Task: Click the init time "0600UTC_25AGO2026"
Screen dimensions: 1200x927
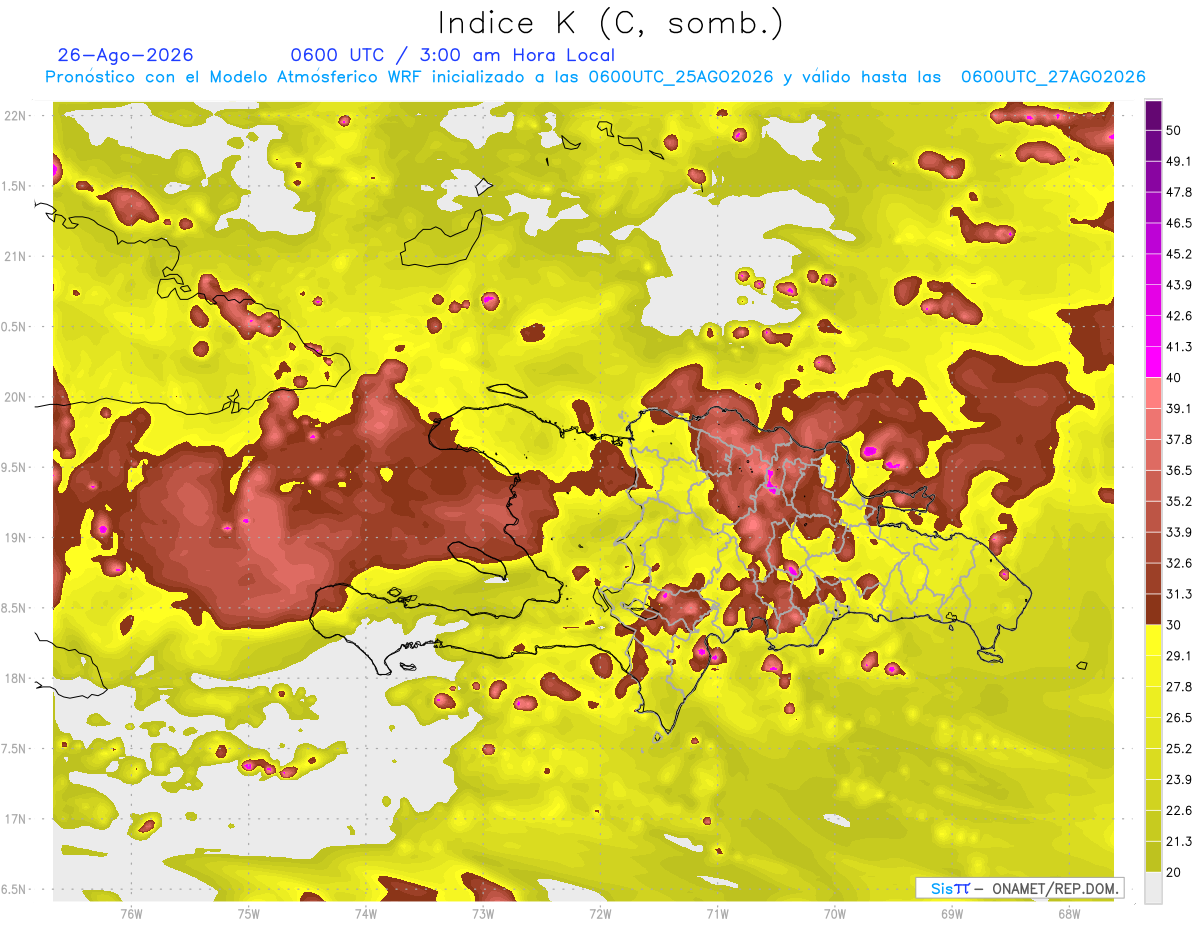Action: coord(681,77)
